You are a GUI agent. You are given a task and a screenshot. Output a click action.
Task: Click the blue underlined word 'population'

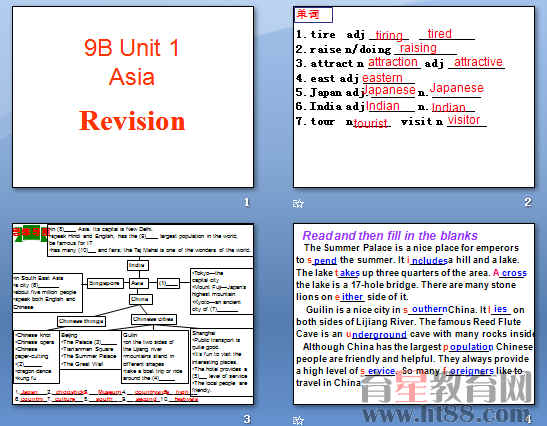click(468, 347)
